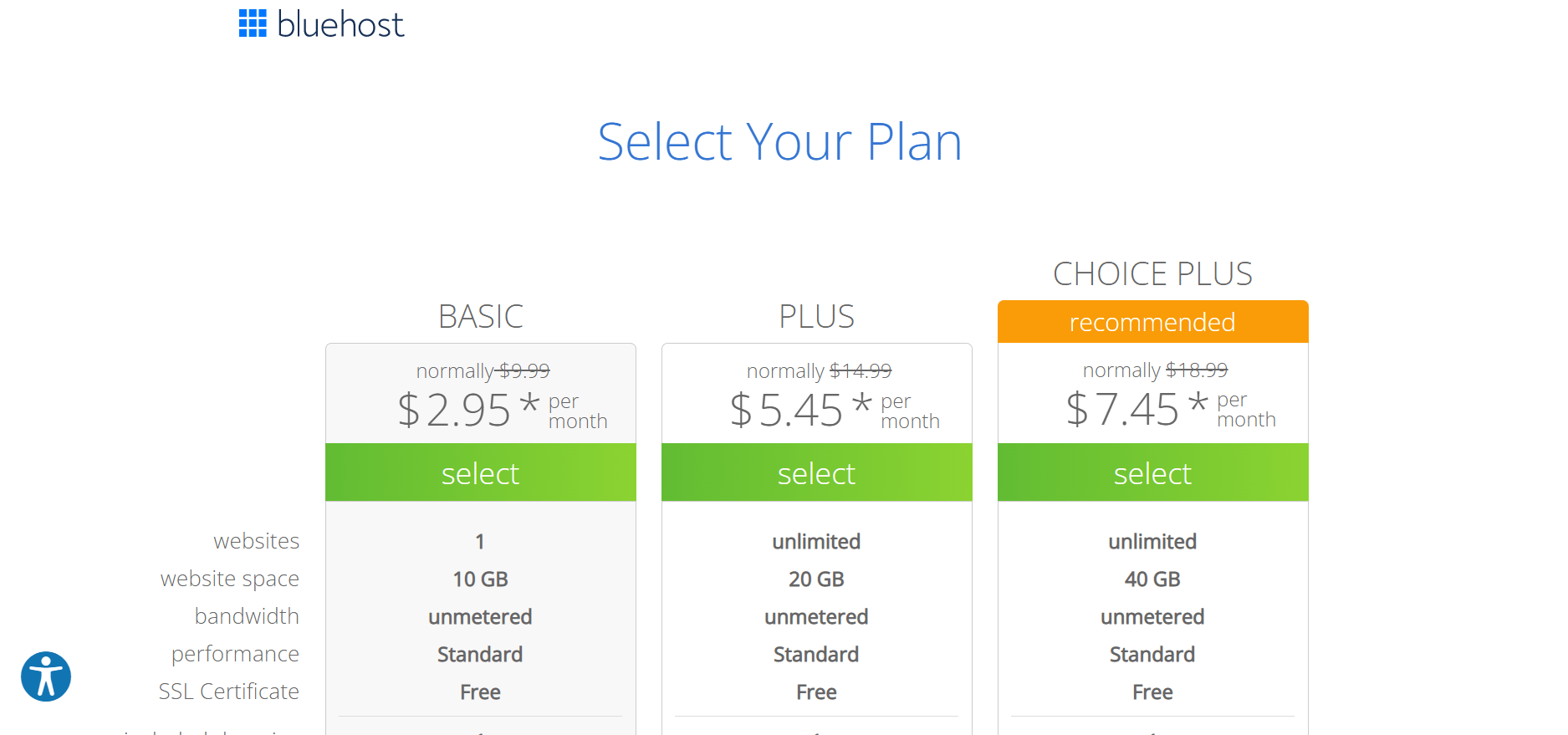Viewport: 1568px width, 735px height.
Task: Click 40 GB value under Choice Plus
Action: (1152, 579)
